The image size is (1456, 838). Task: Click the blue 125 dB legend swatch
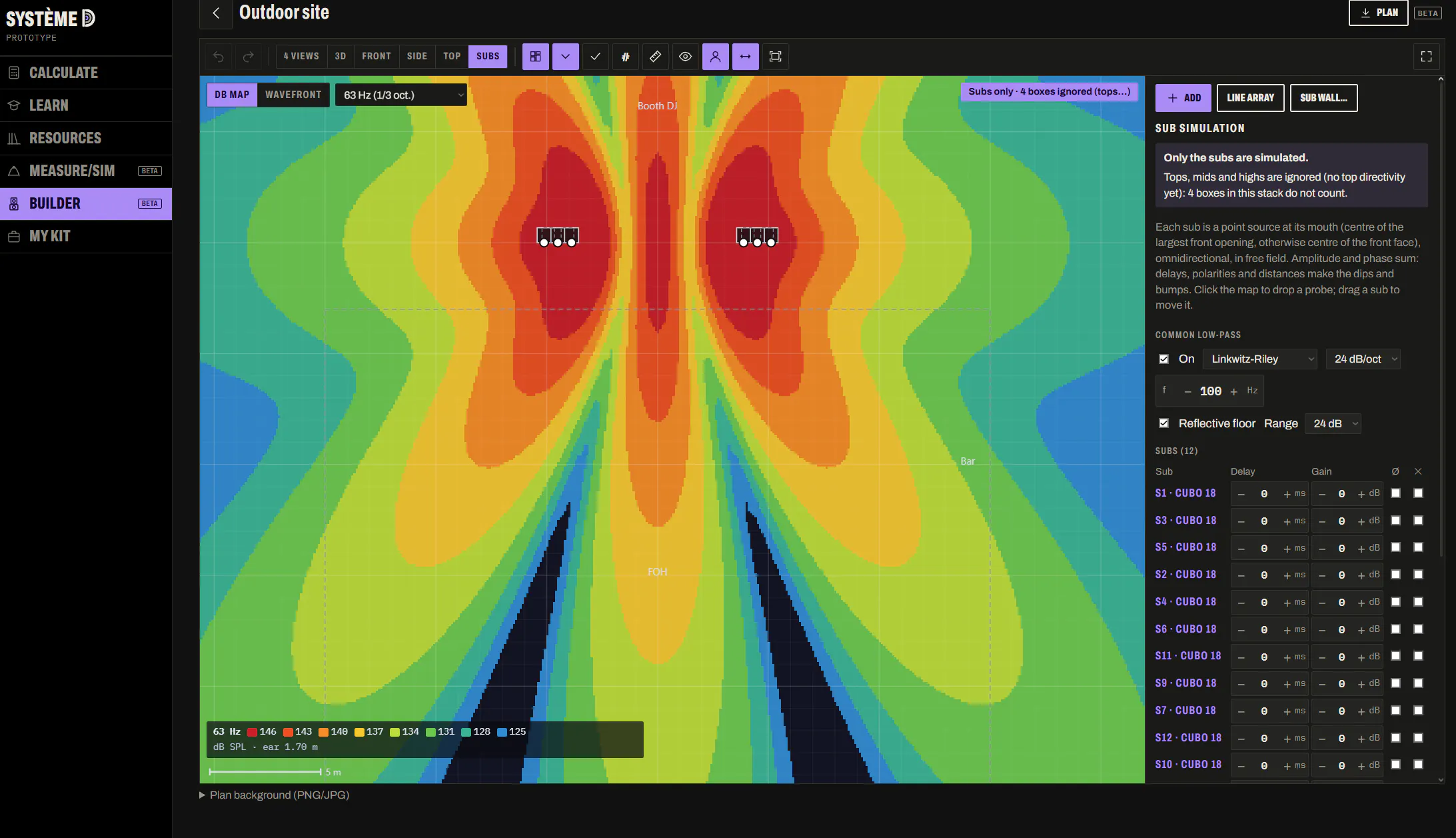click(x=502, y=732)
